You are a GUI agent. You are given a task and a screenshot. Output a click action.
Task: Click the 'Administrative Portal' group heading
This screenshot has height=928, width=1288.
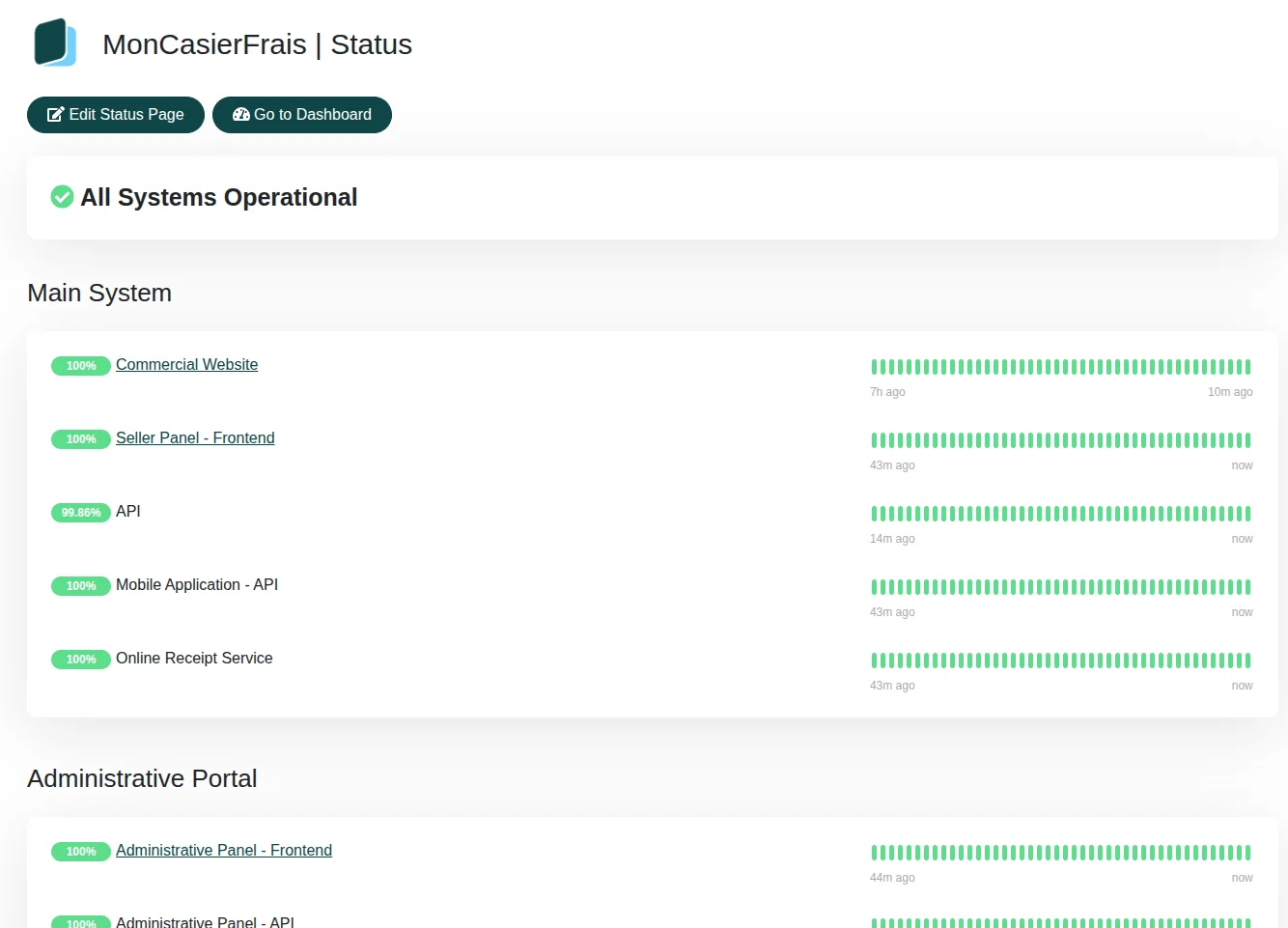pyautogui.click(x=142, y=778)
